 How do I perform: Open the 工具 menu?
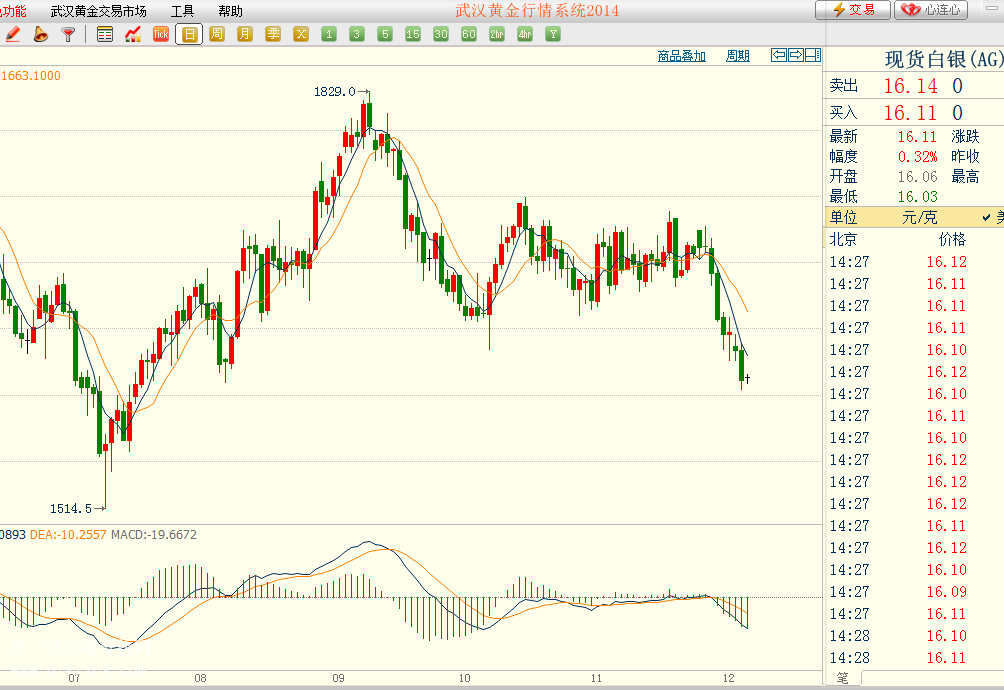point(182,11)
